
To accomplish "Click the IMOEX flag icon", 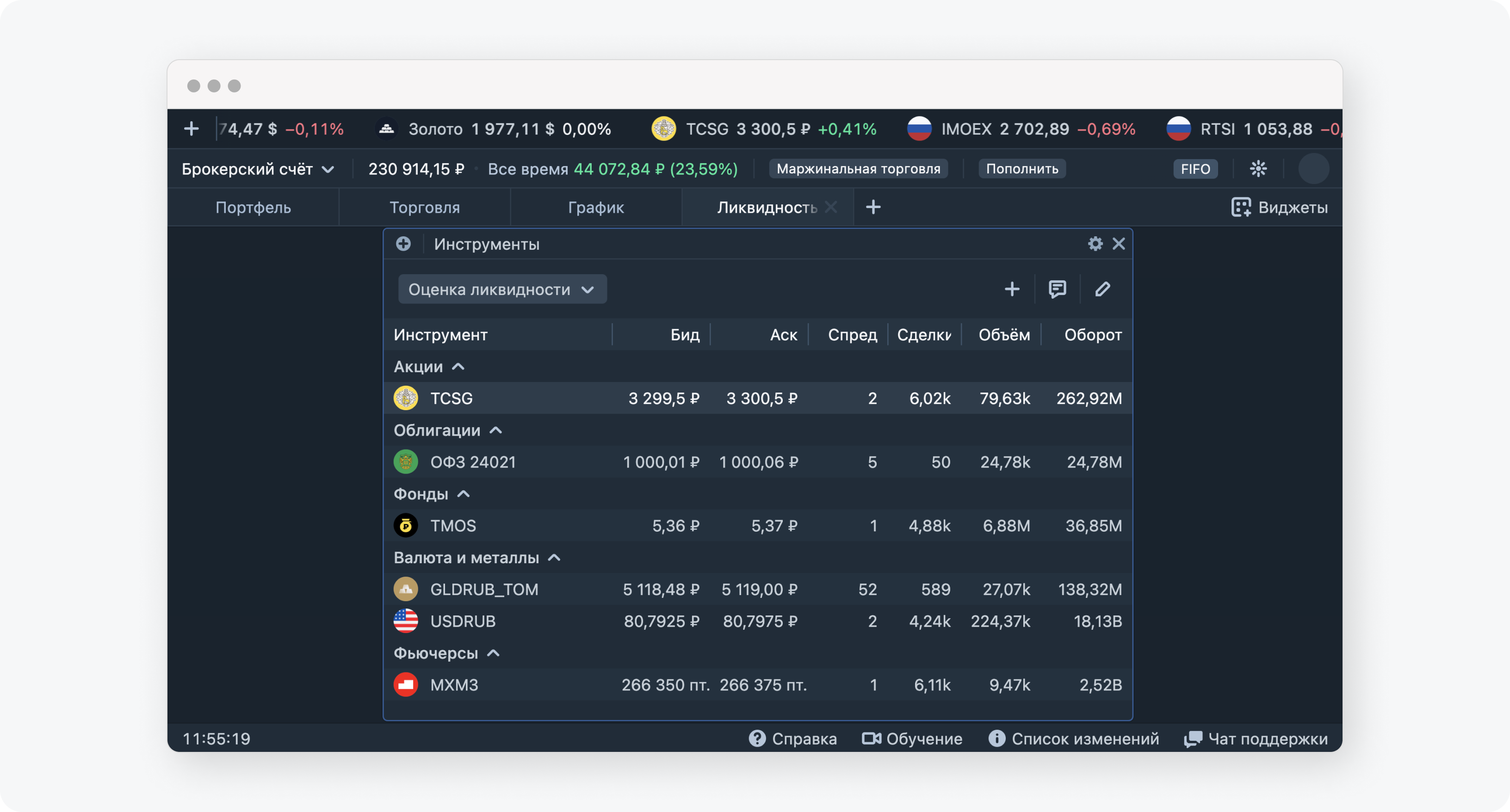I will pos(919,129).
